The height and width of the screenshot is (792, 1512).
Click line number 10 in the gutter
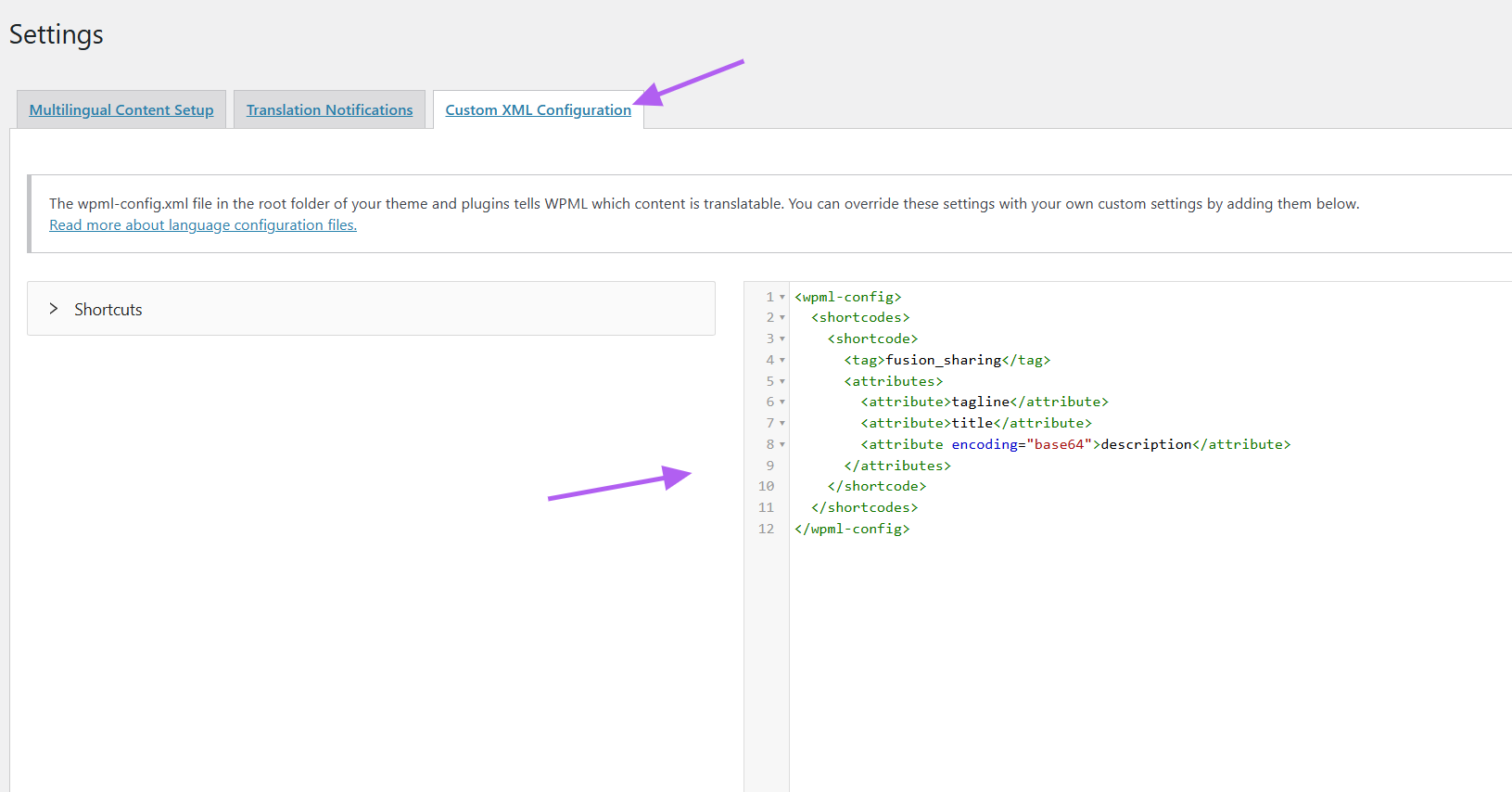tap(766, 486)
